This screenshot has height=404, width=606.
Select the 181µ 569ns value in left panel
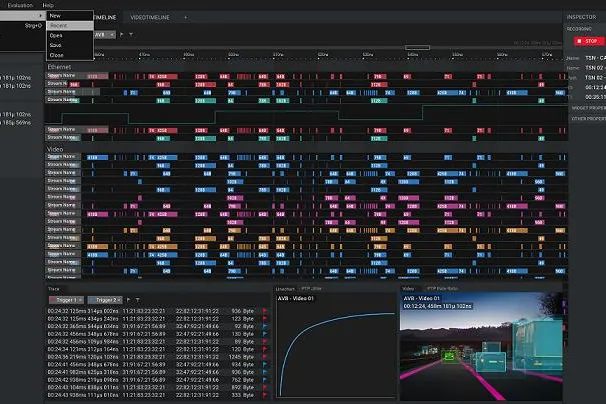(x=17, y=123)
